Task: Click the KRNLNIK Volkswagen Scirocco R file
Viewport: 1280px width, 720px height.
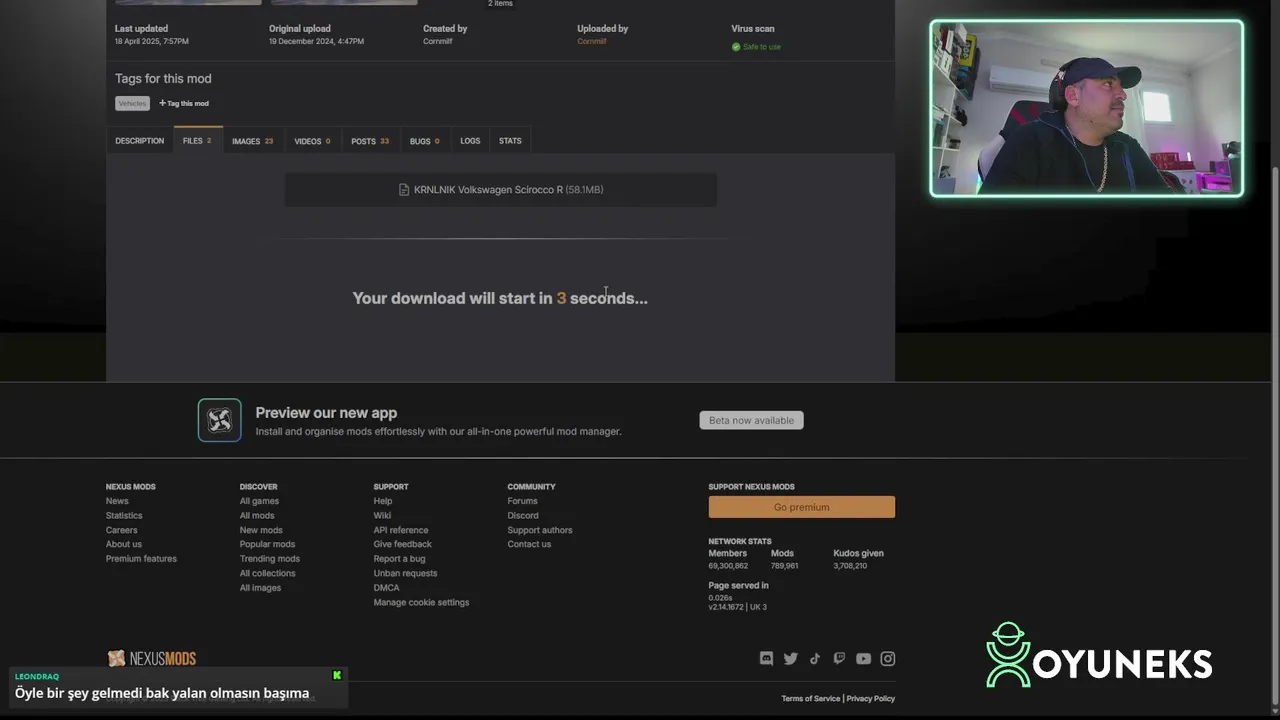Action: coord(500,190)
